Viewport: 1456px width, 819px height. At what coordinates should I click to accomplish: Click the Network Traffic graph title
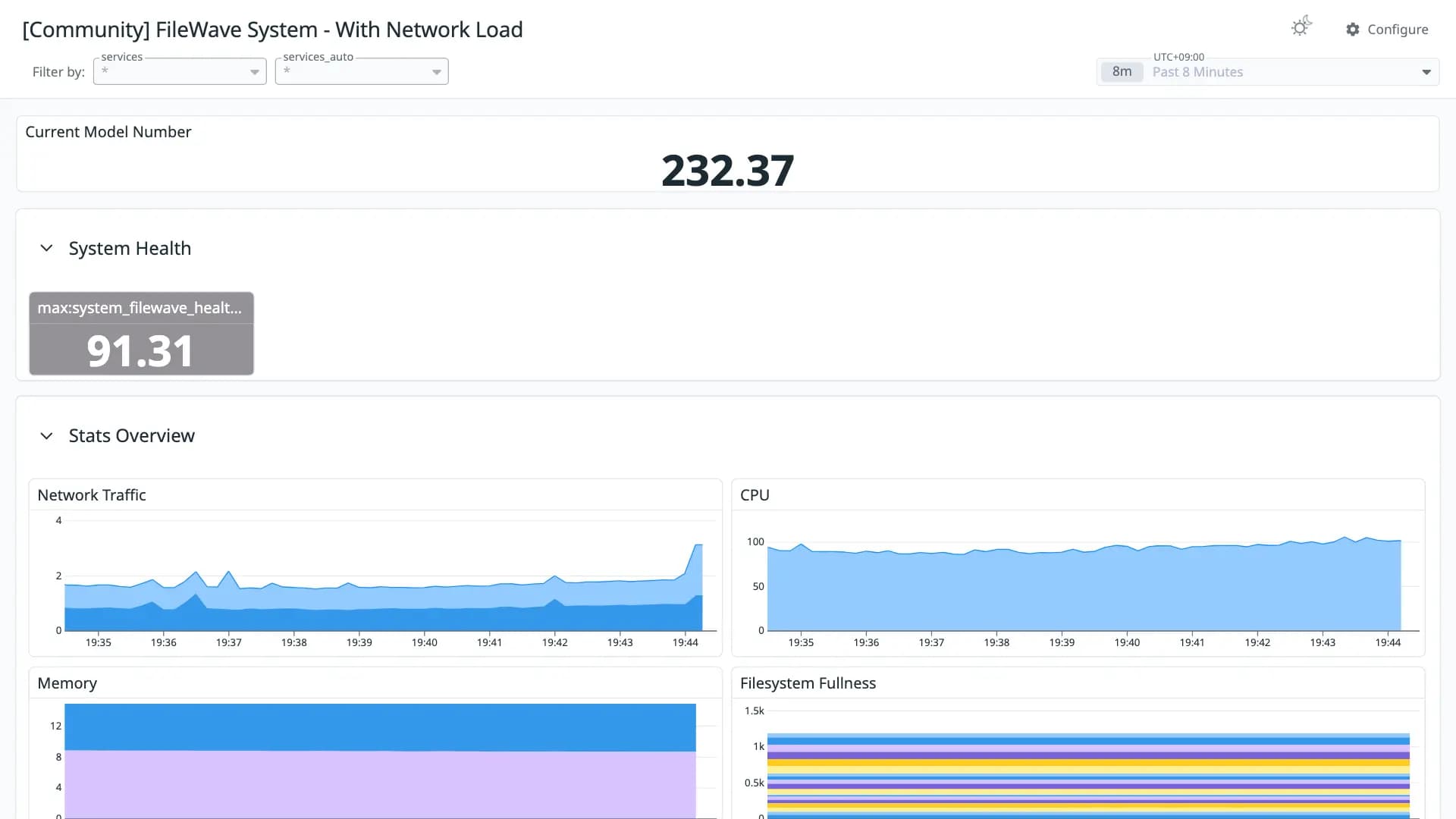[x=92, y=495]
